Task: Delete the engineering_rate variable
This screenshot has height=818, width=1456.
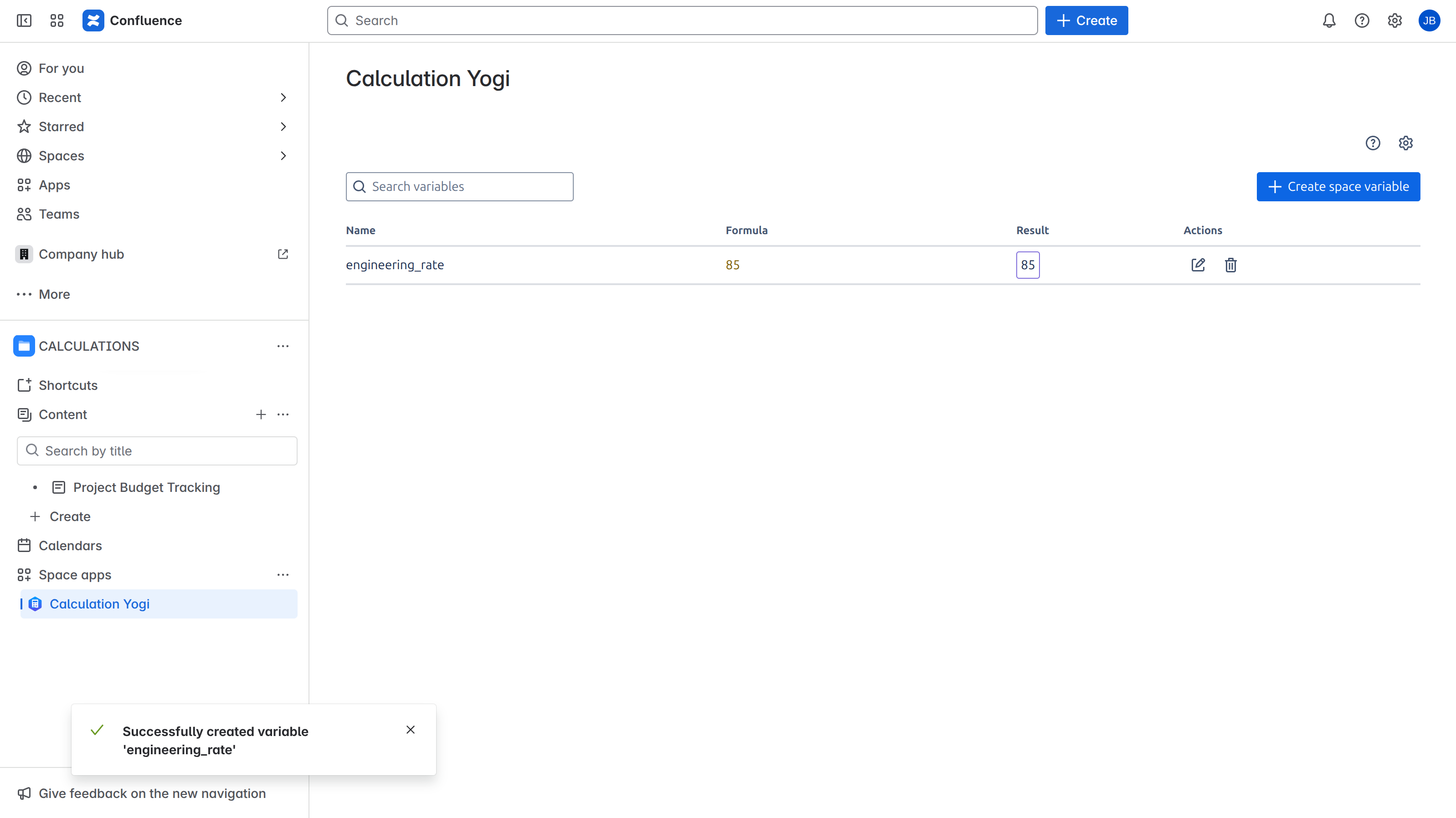Action: (x=1230, y=265)
